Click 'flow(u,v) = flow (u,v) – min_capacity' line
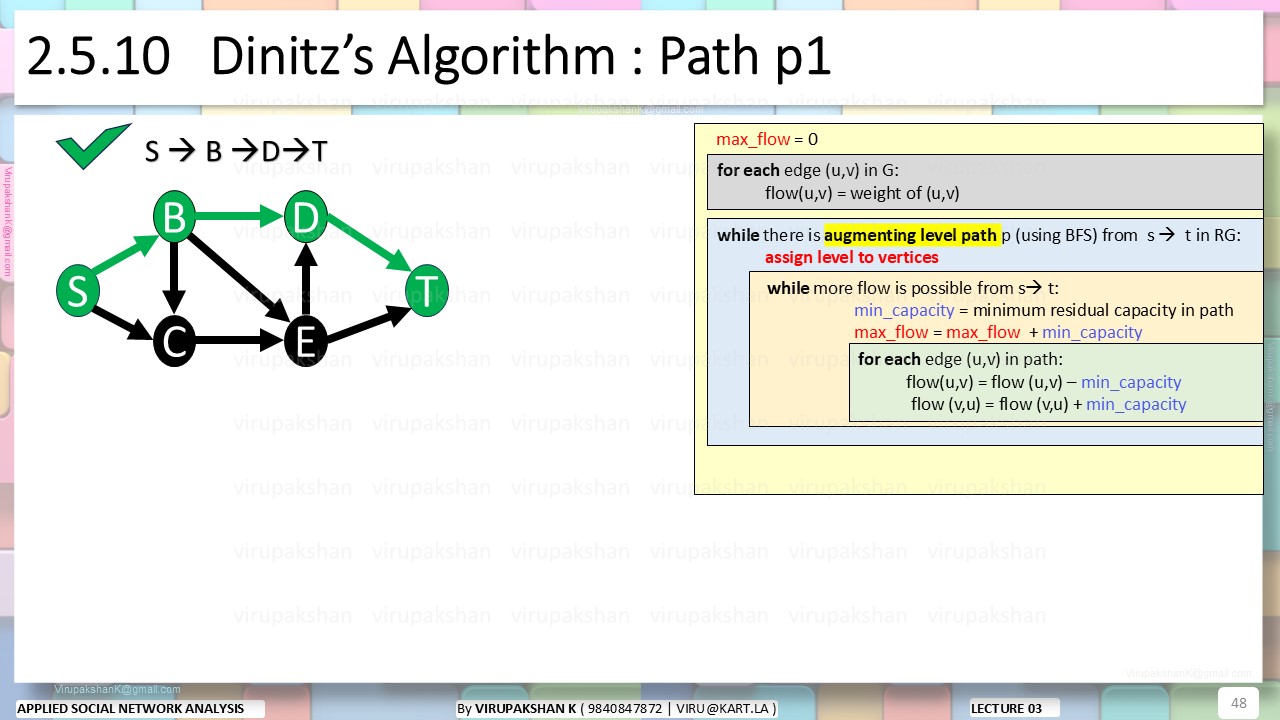The image size is (1280, 720). pos(1043,382)
